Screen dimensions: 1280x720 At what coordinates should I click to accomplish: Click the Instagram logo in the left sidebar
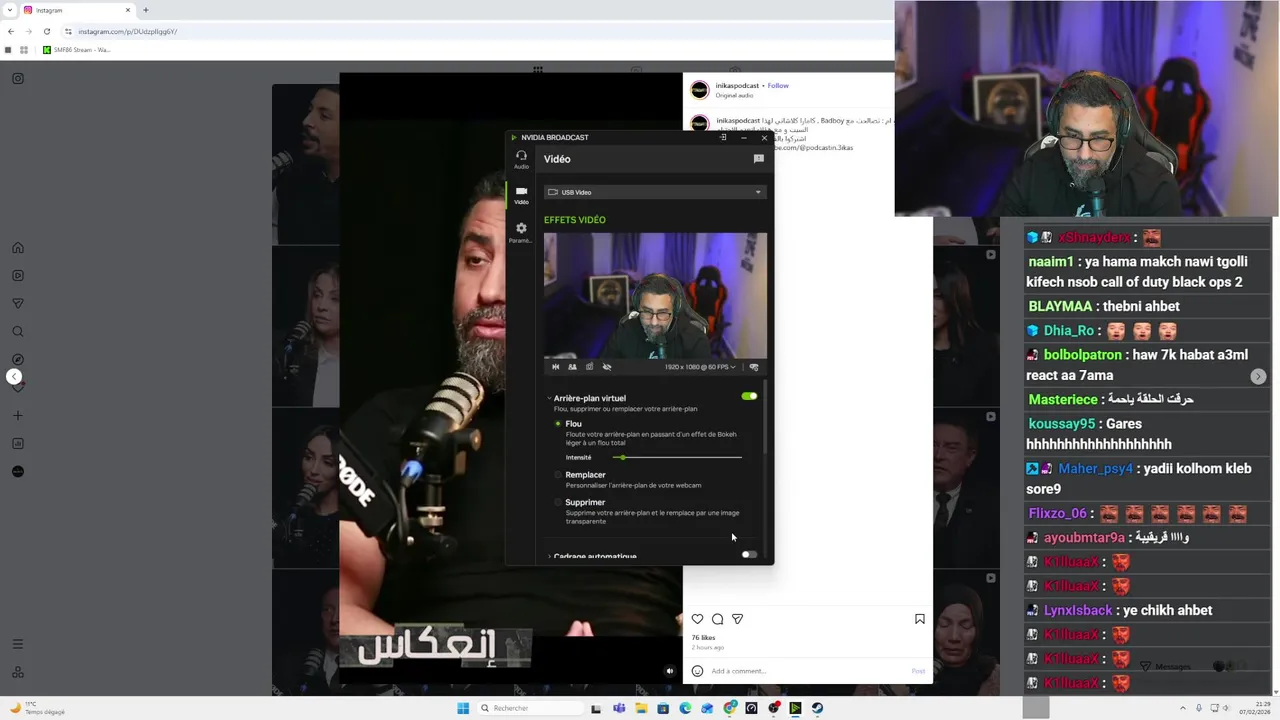[18, 78]
